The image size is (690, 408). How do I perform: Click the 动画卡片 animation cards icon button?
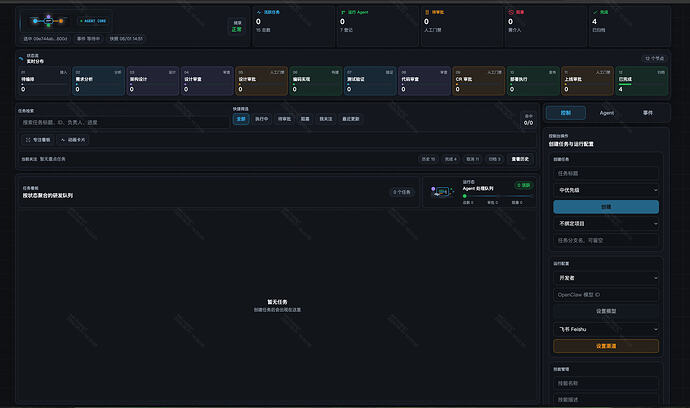click(73, 140)
